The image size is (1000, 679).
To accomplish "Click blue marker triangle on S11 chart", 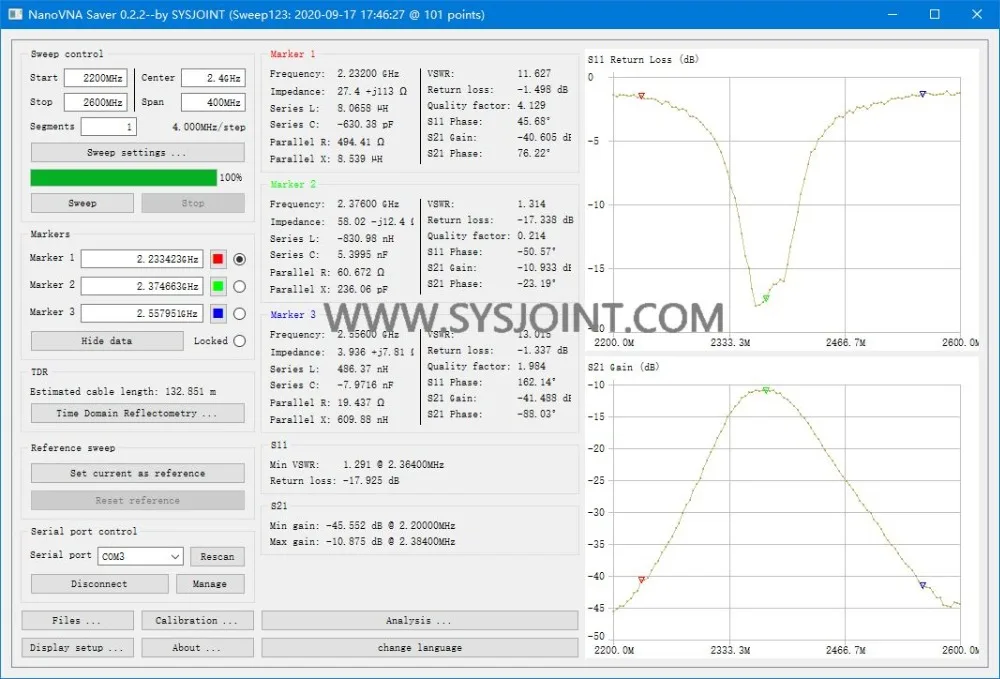I will [922, 94].
